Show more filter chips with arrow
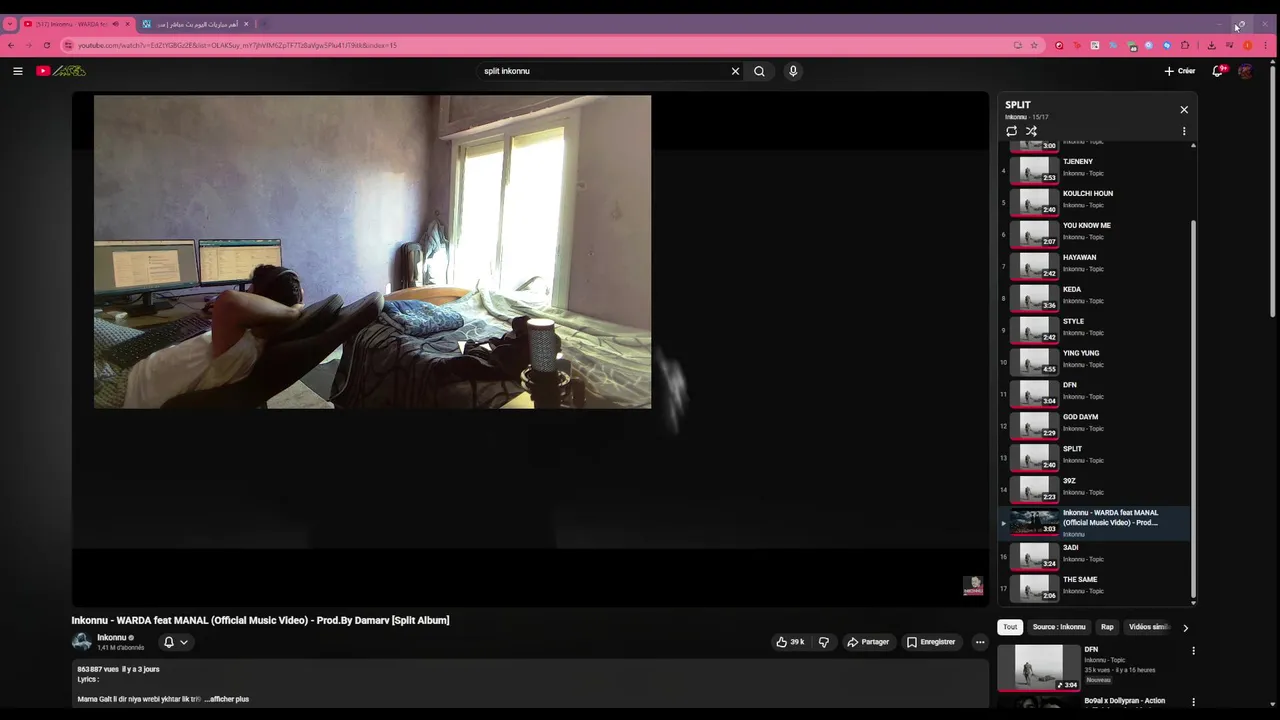Viewport: 1280px width, 720px height. (1186, 628)
